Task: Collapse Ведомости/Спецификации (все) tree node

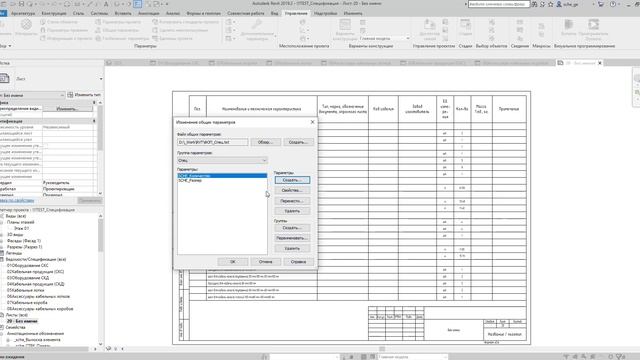Action: [x=2, y=259]
